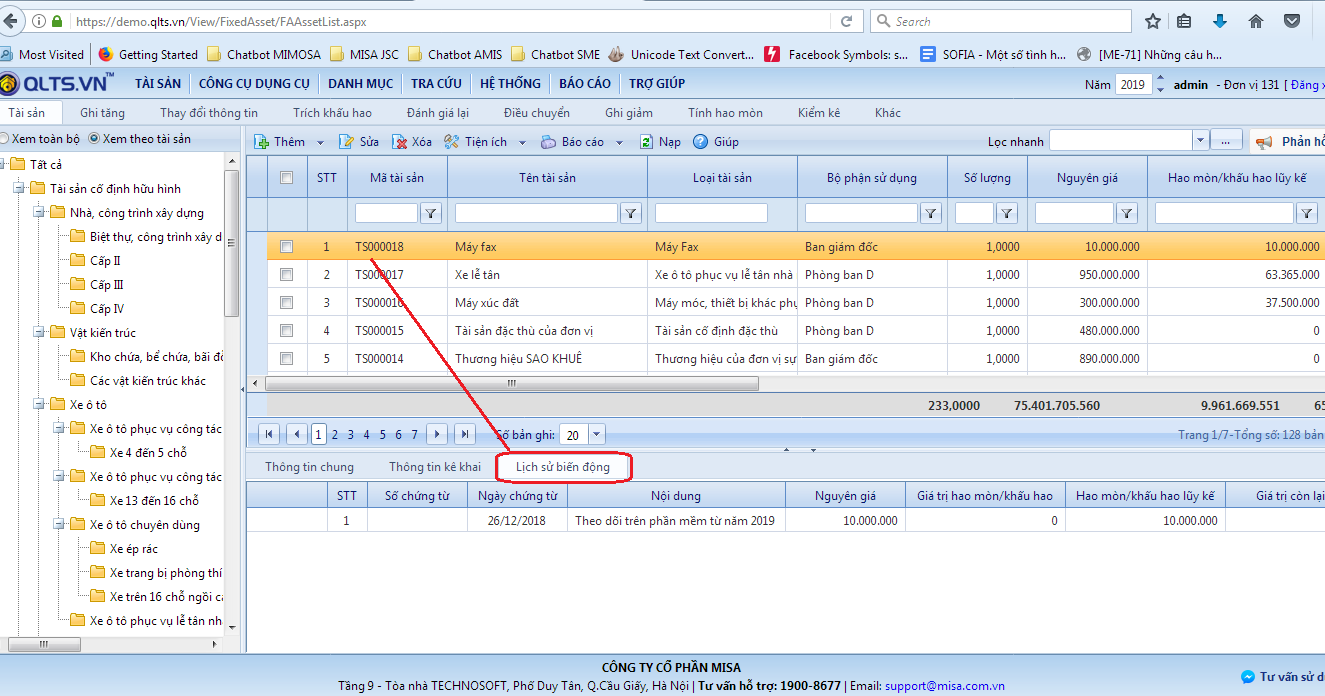The image size is (1325, 696).
Task: Go to last page of records
Action: point(465,434)
